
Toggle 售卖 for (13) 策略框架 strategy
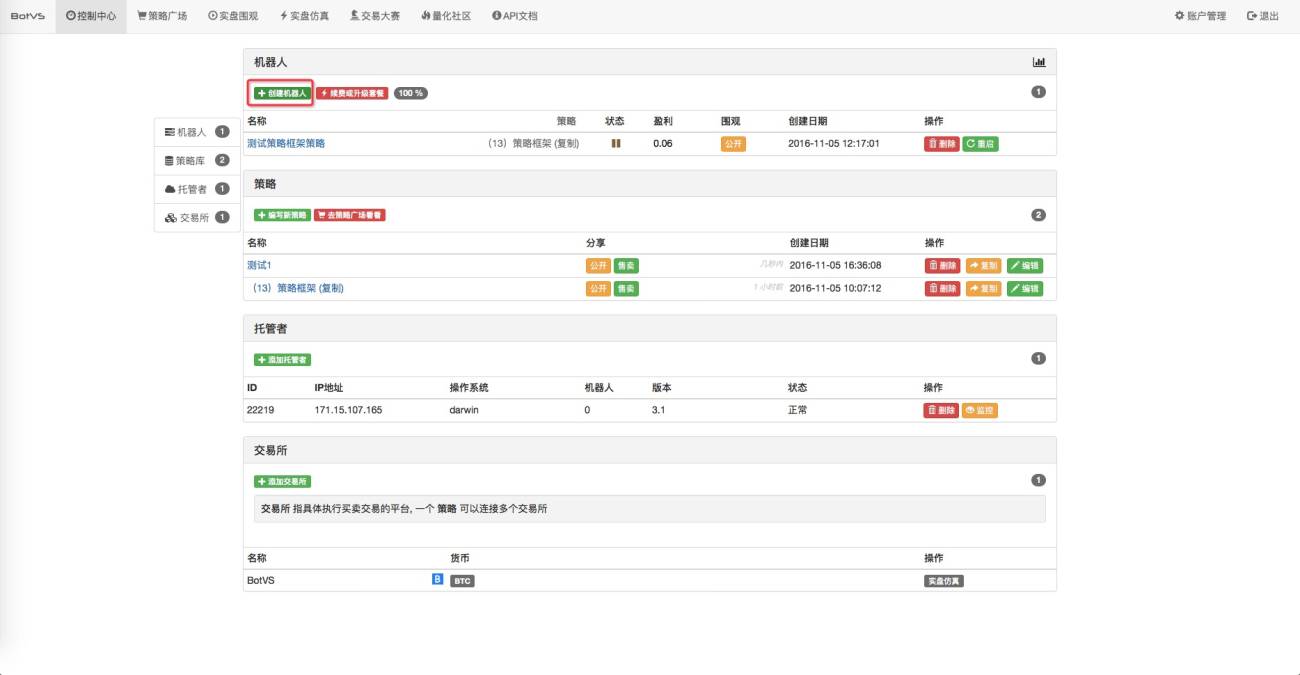pyautogui.click(x=626, y=288)
